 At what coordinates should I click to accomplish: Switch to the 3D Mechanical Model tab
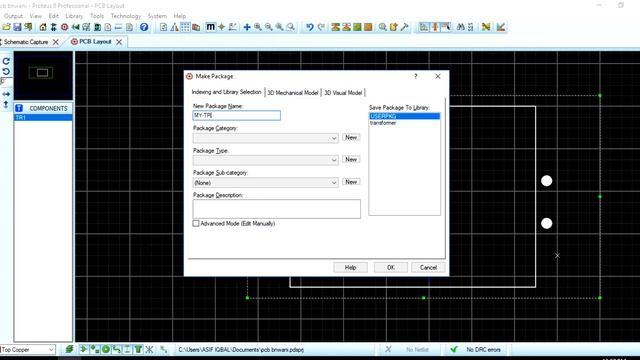[293, 93]
